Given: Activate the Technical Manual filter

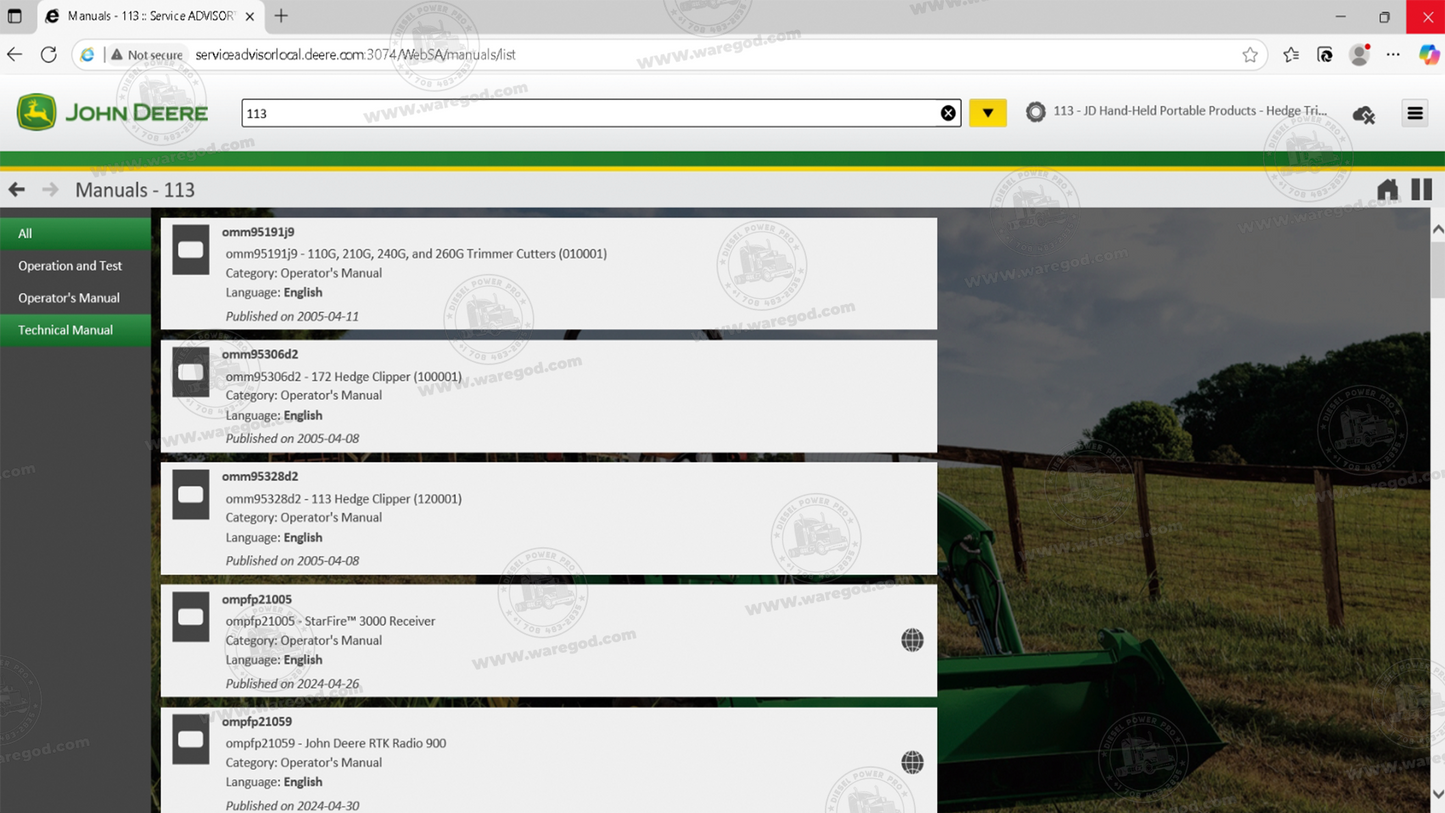Looking at the screenshot, I should 65,330.
